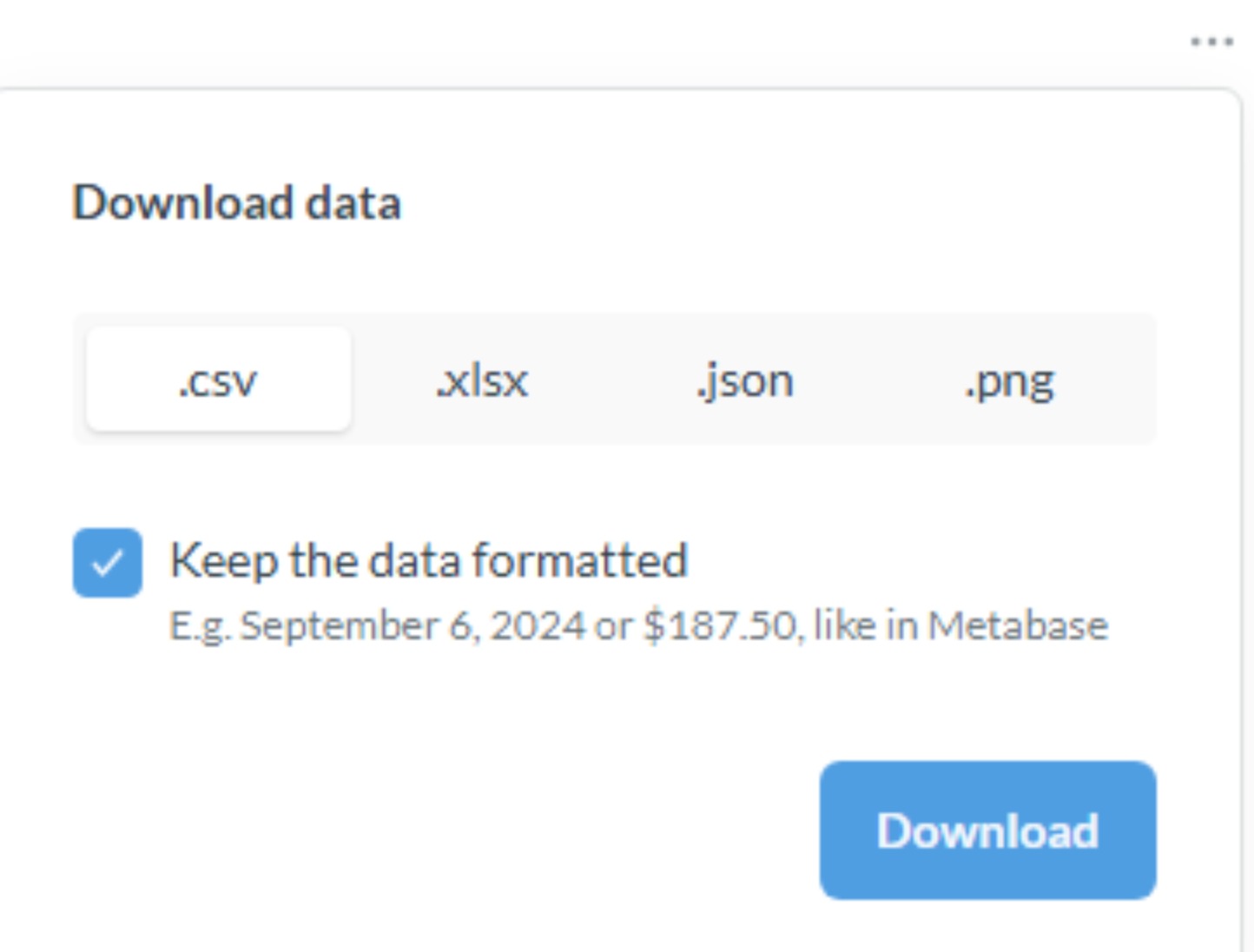Uncheck the Keep the data formatted checkbox
Viewport: 1254px width, 952px height.
tap(108, 563)
